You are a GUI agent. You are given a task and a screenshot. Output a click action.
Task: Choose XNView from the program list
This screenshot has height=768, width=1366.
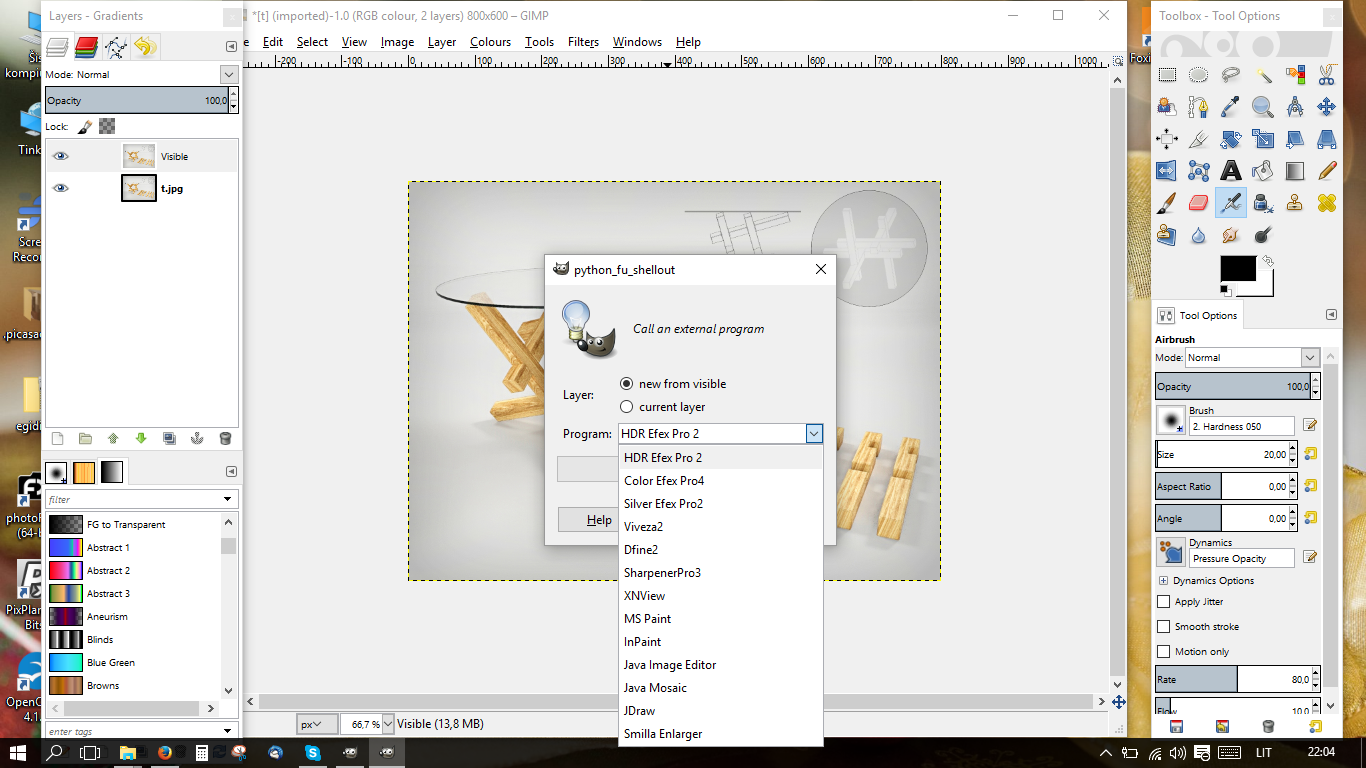pos(721,596)
